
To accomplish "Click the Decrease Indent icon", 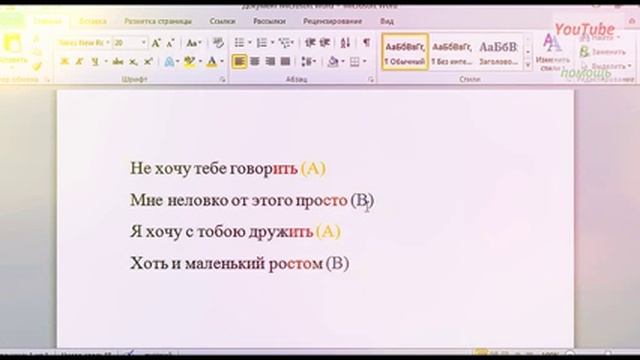I will [x=311, y=42].
